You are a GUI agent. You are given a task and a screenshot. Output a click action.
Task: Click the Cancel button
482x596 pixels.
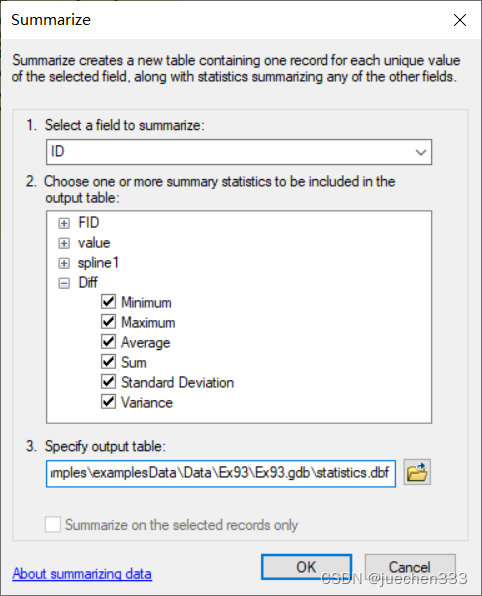pos(410,567)
